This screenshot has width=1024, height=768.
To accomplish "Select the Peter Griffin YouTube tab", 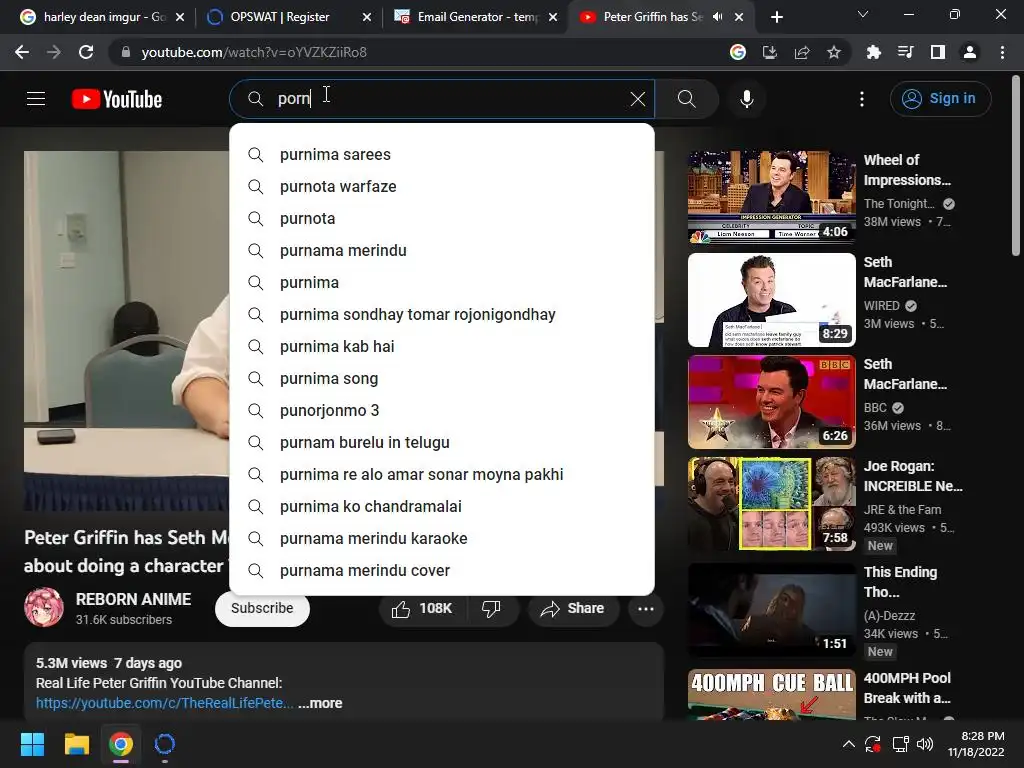I will [643, 17].
